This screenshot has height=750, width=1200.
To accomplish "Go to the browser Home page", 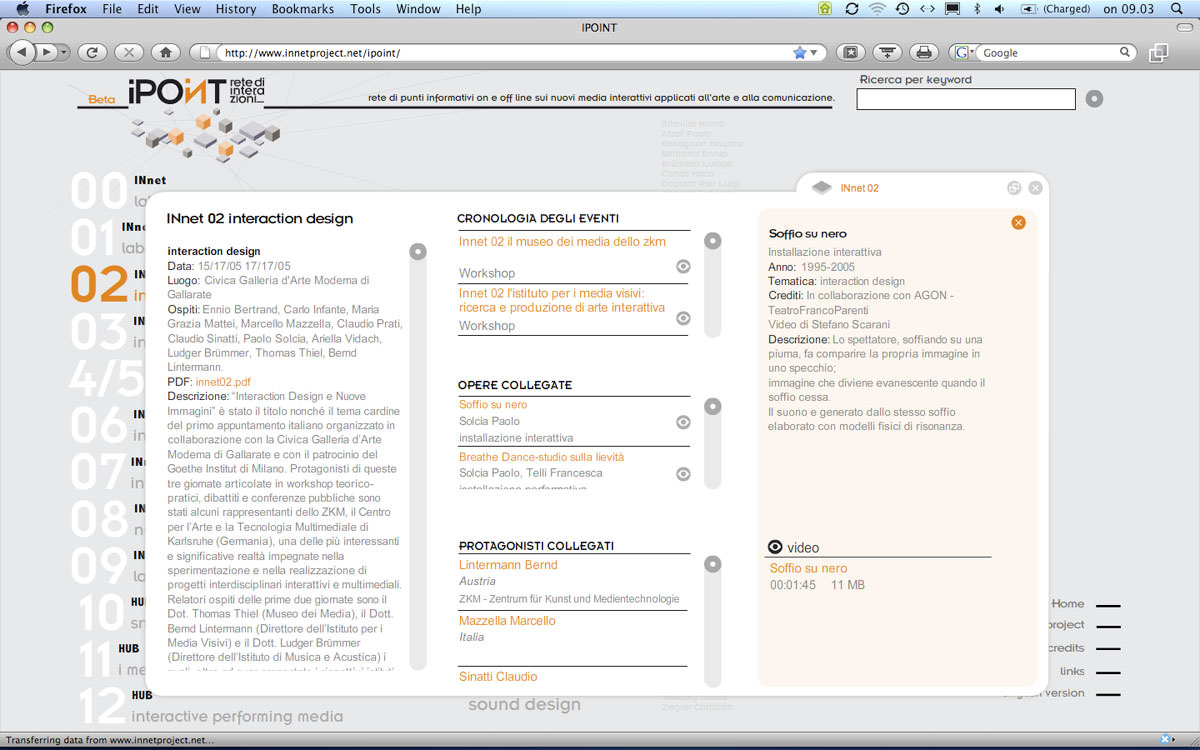I will 166,52.
